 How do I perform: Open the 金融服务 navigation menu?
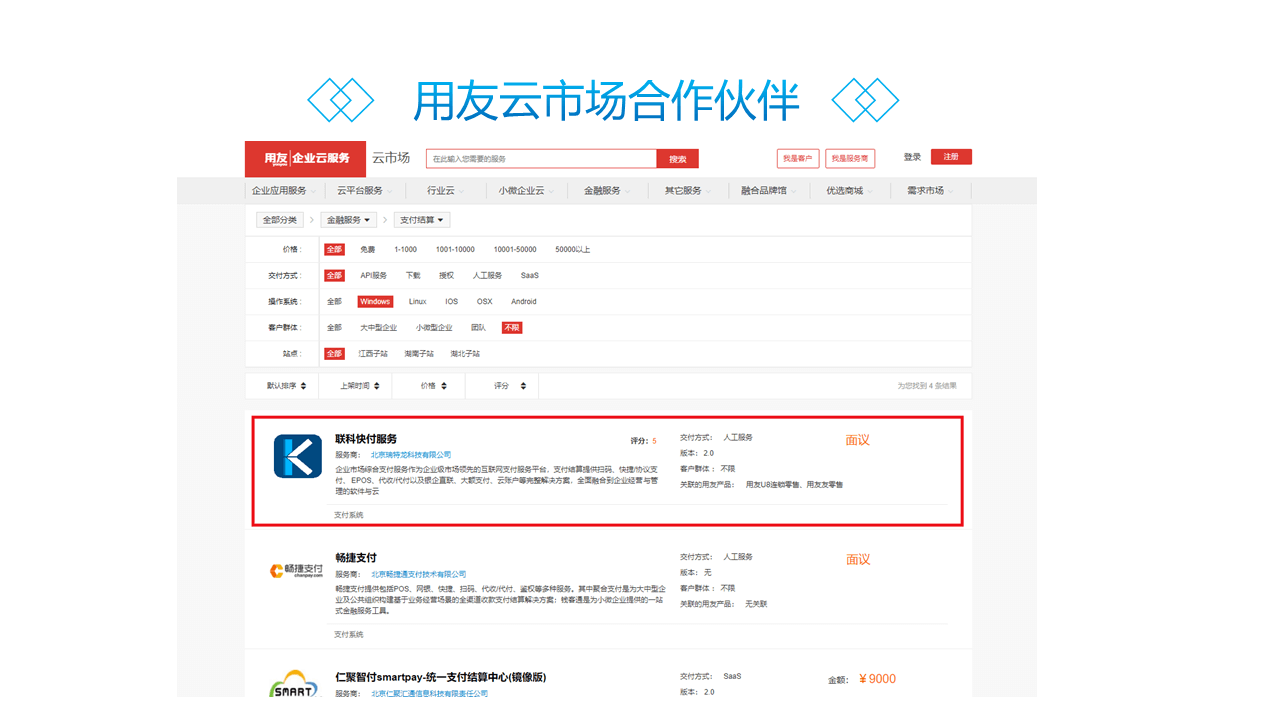coord(607,191)
